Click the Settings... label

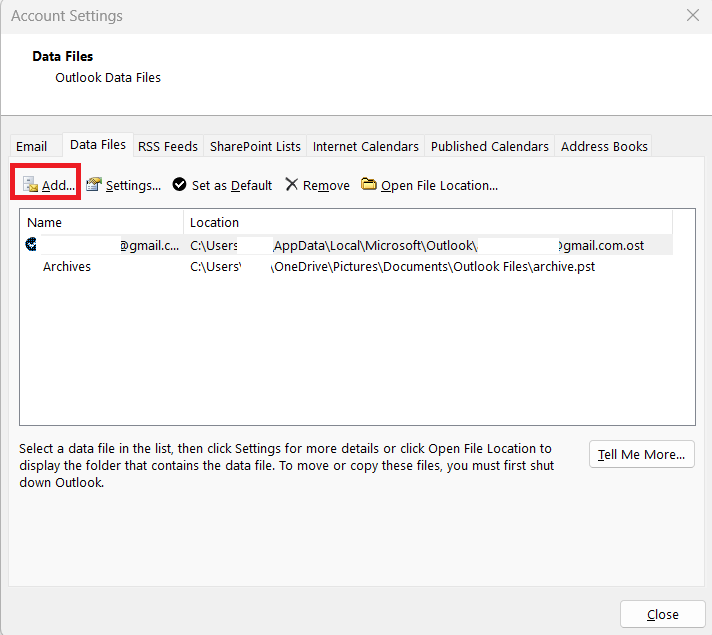pos(133,185)
